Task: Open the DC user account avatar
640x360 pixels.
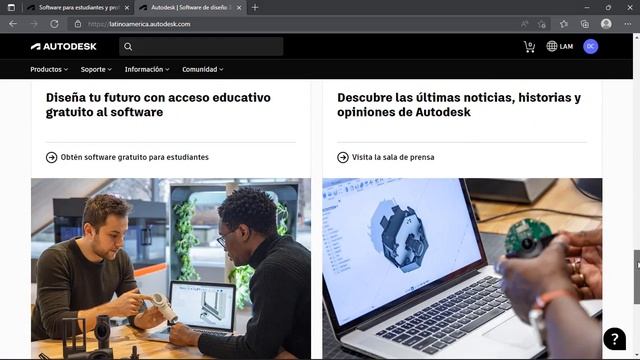Action: pyautogui.click(x=590, y=47)
